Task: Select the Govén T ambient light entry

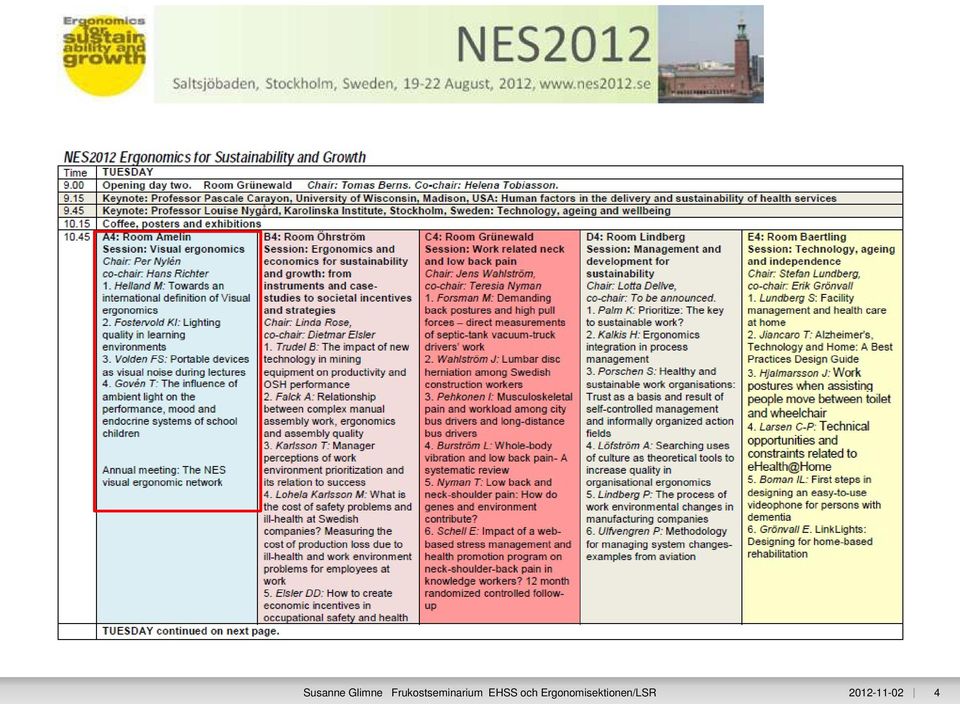Action: click(x=170, y=408)
